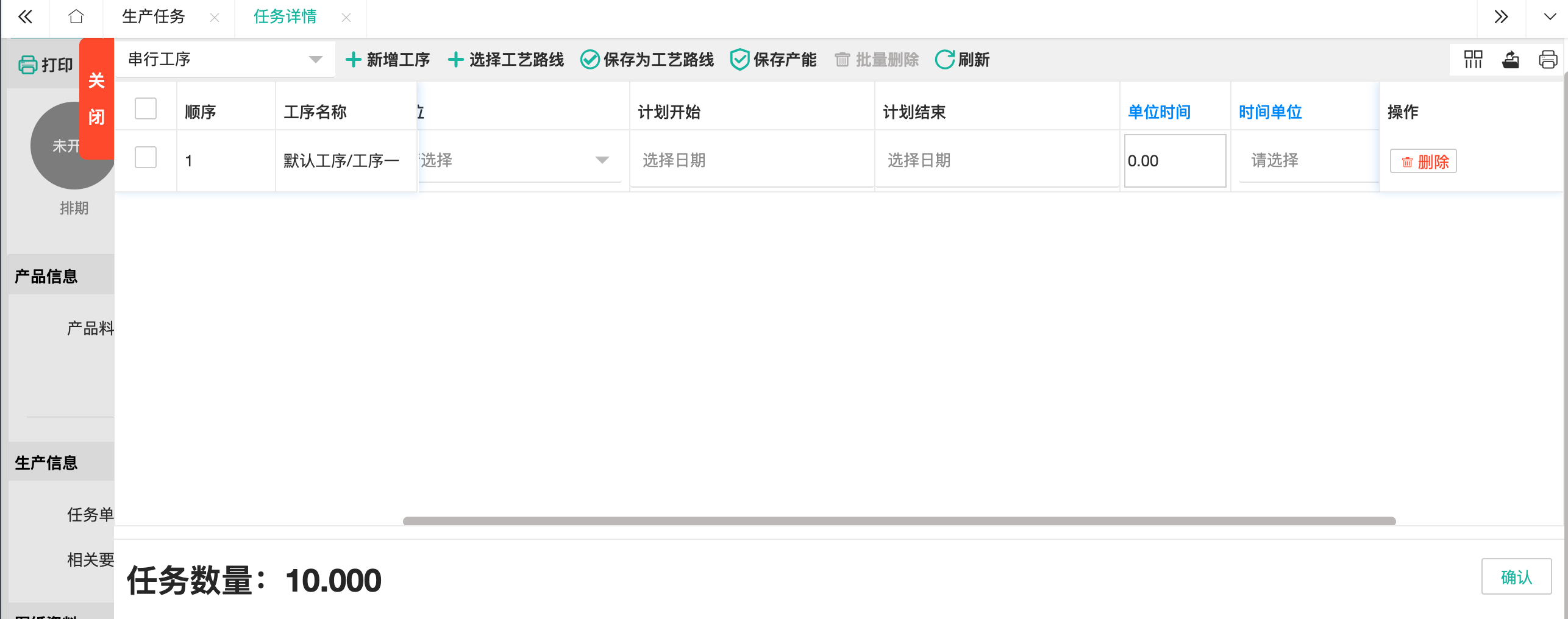The width and height of the screenshot is (1568, 619).
Task: Expand the 时间单位 请选择 dropdown
Action: (x=1305, y=160)
